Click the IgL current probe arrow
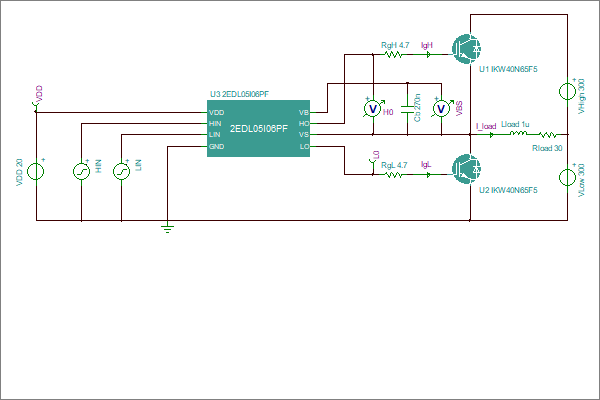600x400 pixels. [428, 175]
